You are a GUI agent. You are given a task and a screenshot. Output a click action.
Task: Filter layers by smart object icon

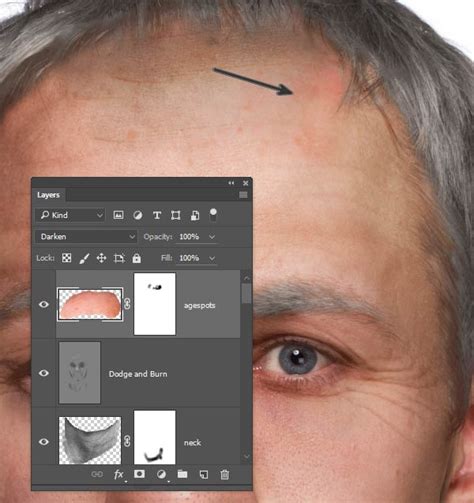195,215
